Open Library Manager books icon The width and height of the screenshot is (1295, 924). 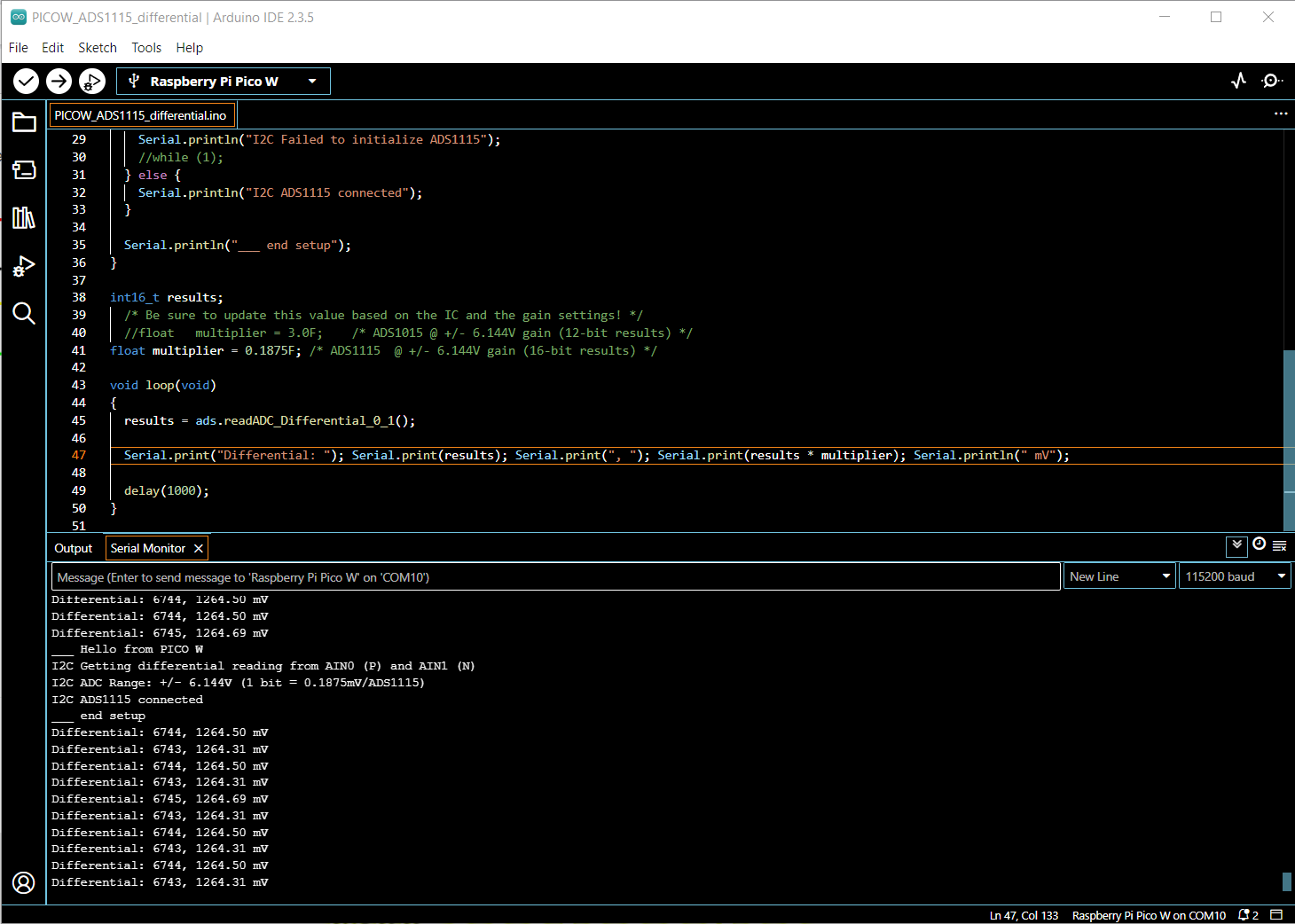coord(24,217)
